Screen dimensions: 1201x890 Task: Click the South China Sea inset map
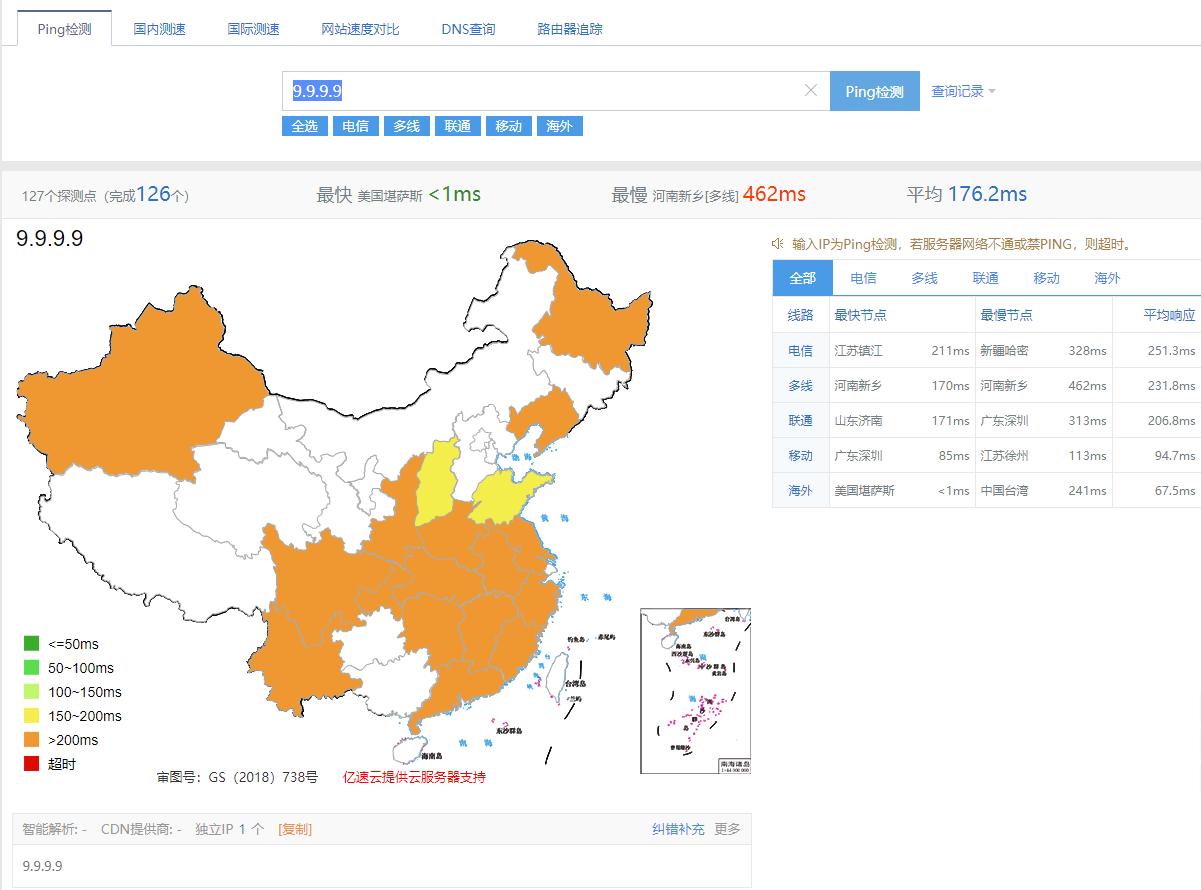[695, 690]
